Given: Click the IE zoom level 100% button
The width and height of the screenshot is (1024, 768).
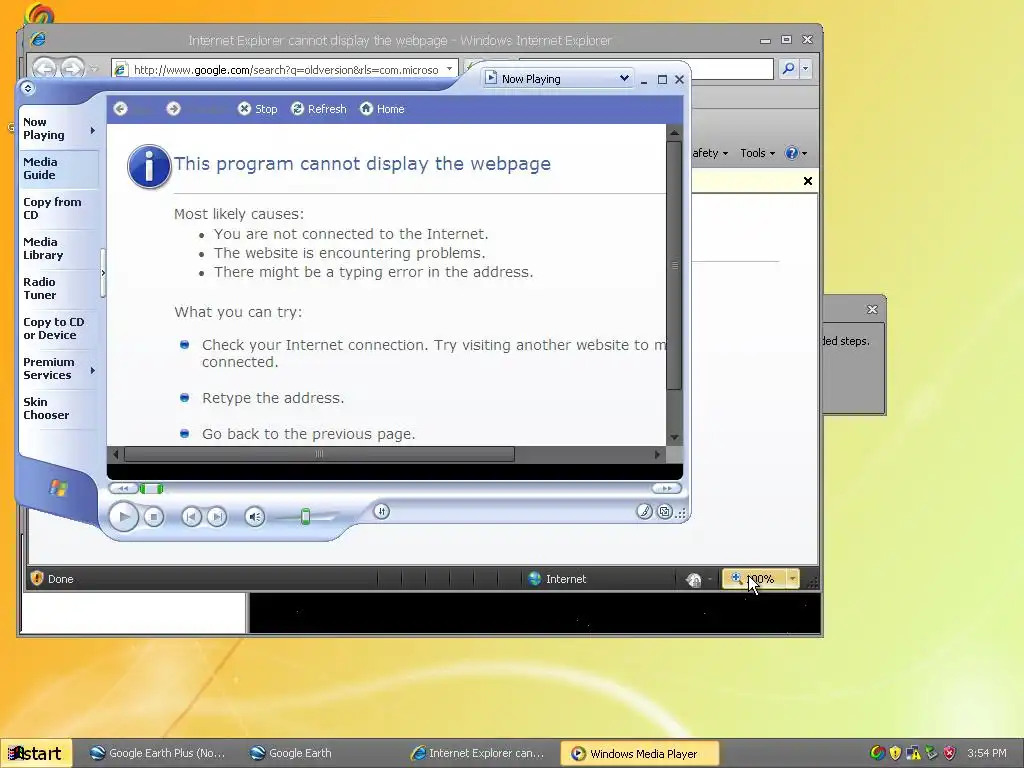Looking at the screenshot, I should pyautogui.click(x=754, y=579).
